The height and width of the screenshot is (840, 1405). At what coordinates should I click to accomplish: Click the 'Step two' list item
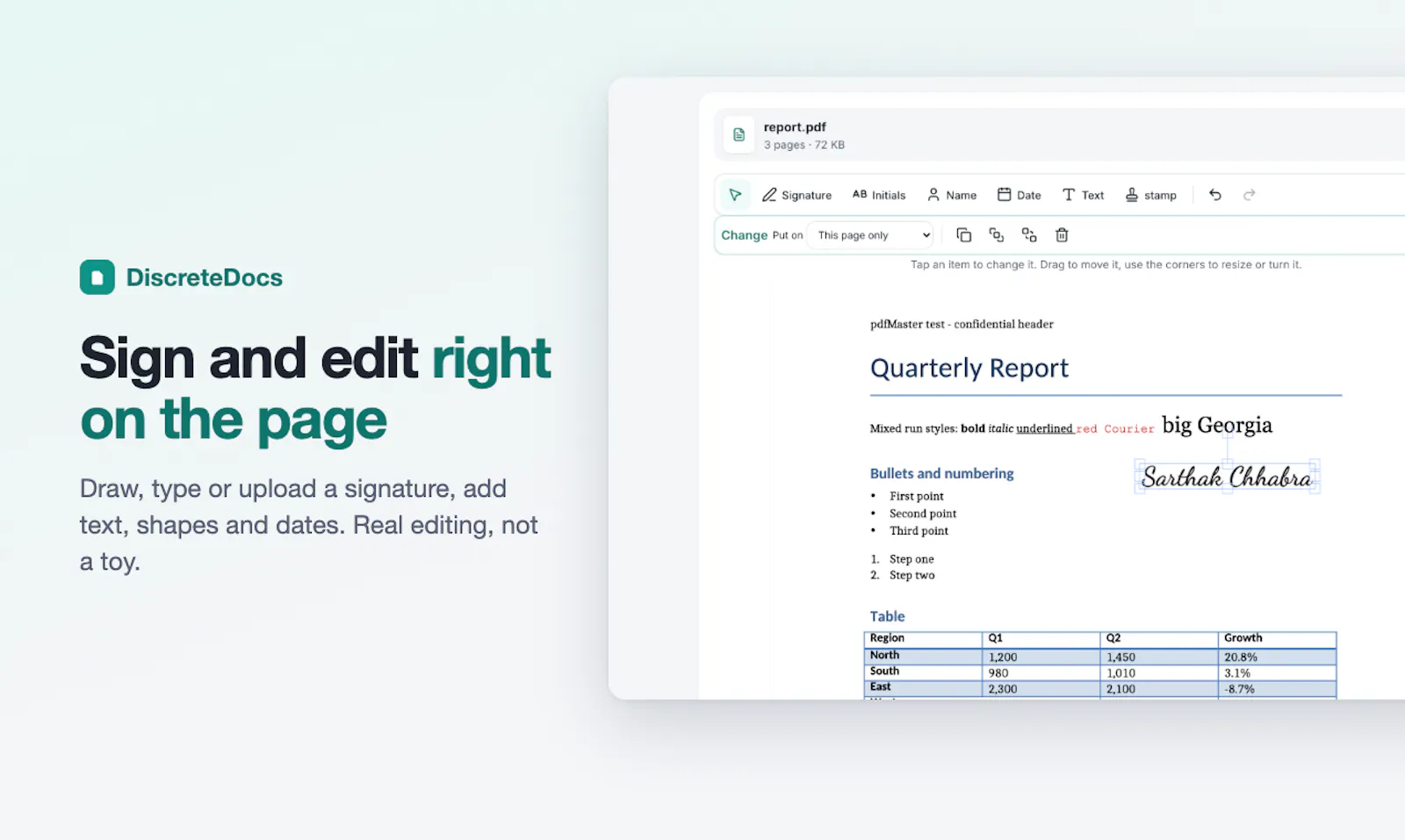coord(911,575)
